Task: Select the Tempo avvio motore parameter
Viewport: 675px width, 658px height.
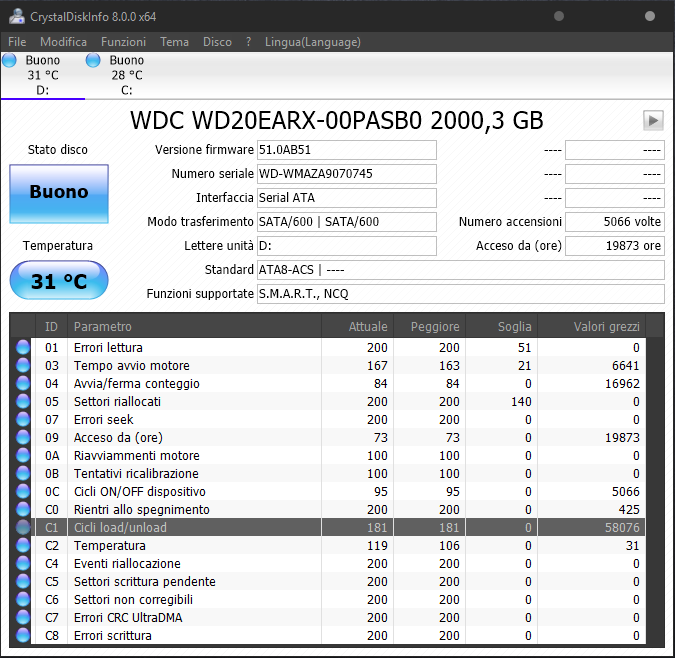Action: pos(132,365)
